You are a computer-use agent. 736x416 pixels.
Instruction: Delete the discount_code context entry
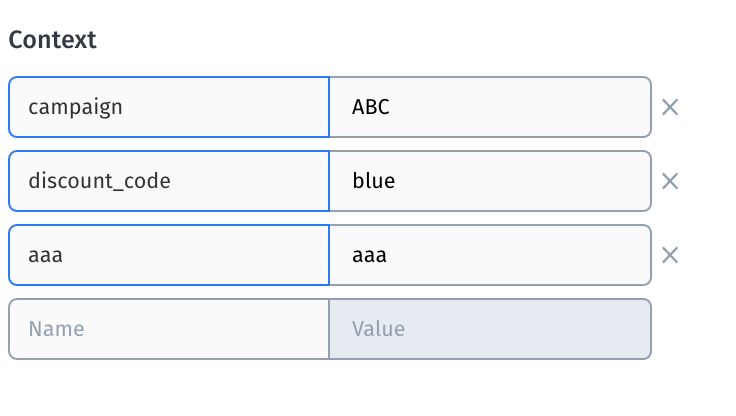click(670, 181)
